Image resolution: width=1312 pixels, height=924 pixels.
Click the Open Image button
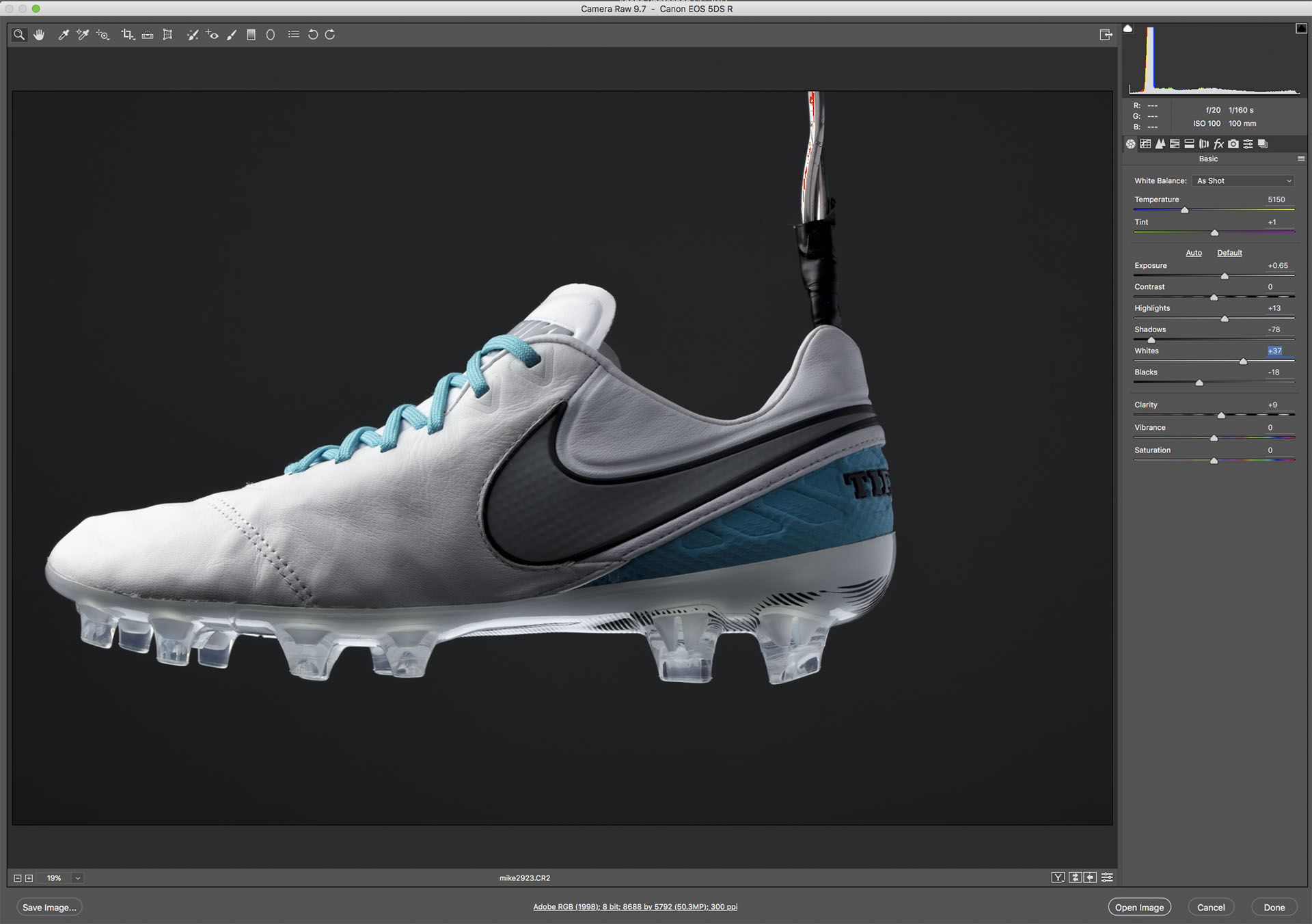[x=1139, y=908]
